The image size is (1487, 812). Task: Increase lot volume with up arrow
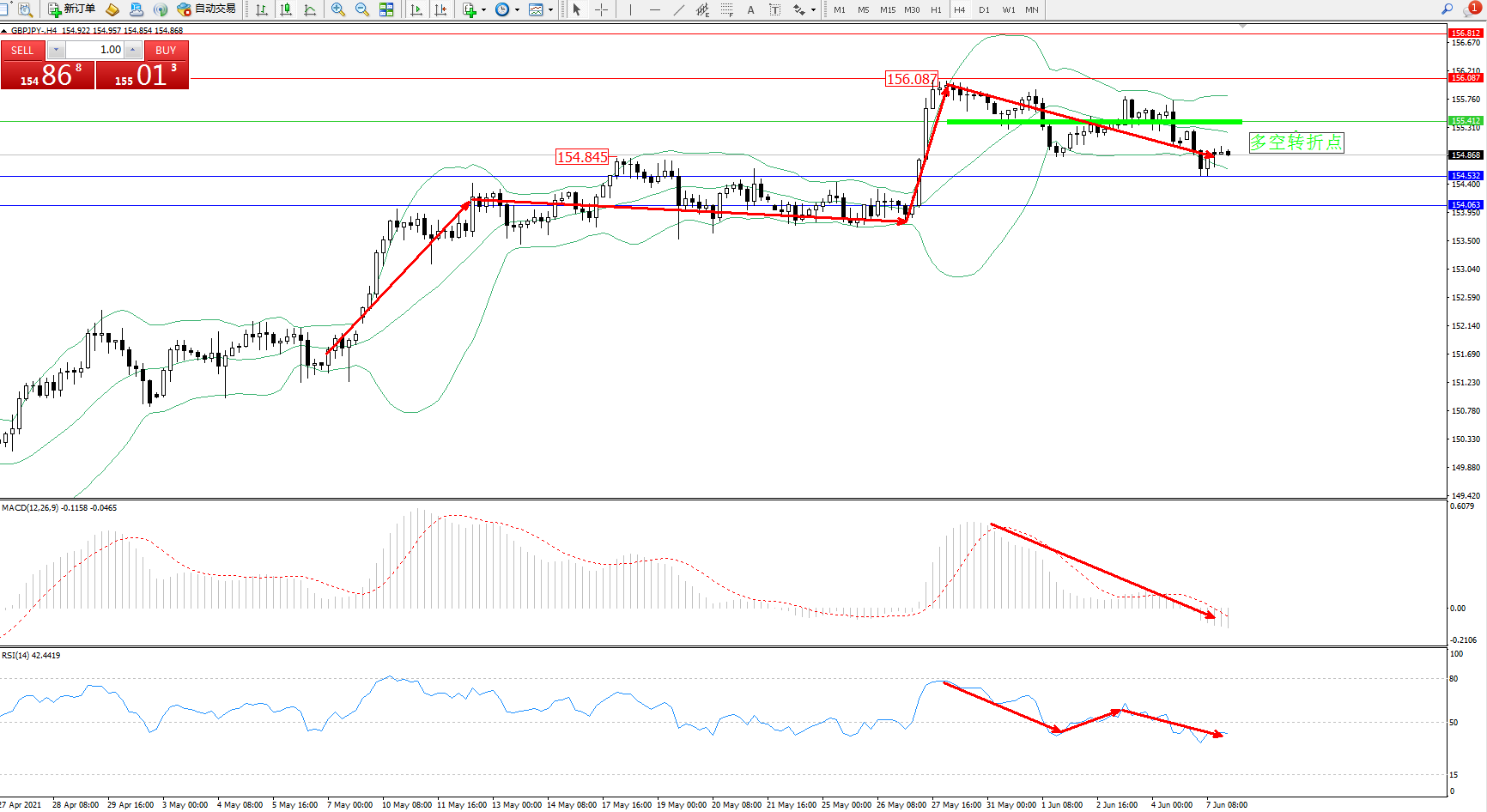pyautogui.click(x=133, y=50)
